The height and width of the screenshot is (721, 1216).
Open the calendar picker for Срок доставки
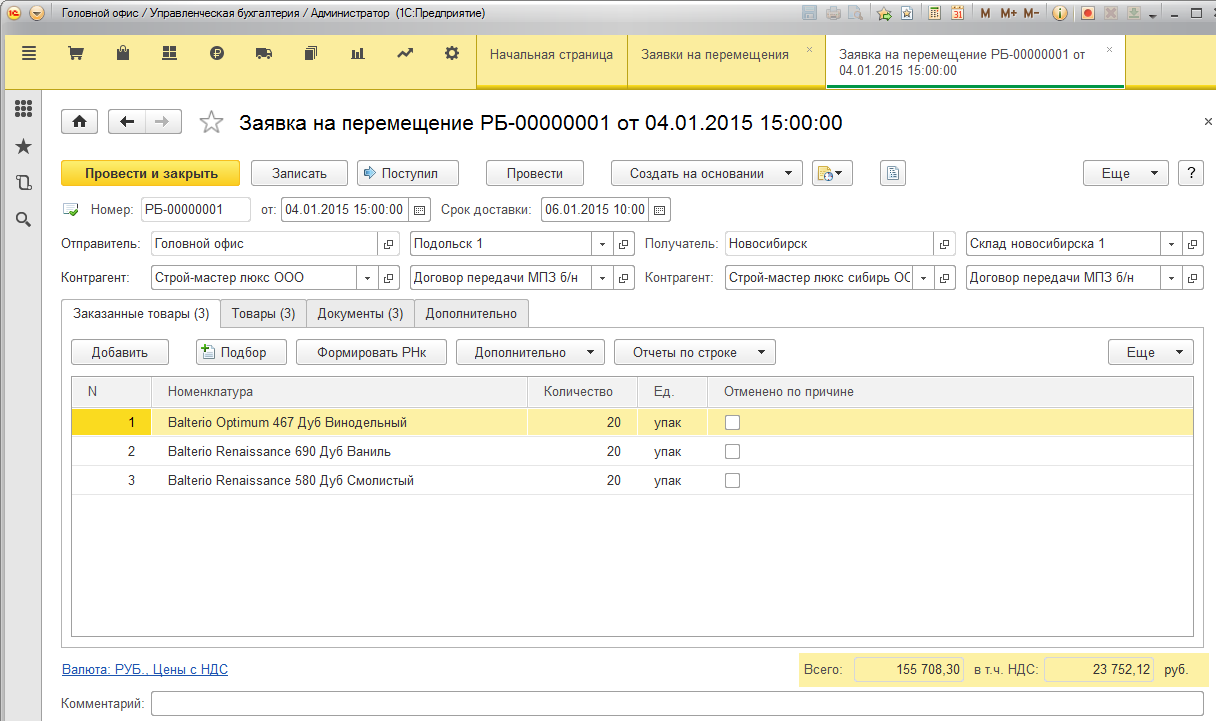pos(660,210)
